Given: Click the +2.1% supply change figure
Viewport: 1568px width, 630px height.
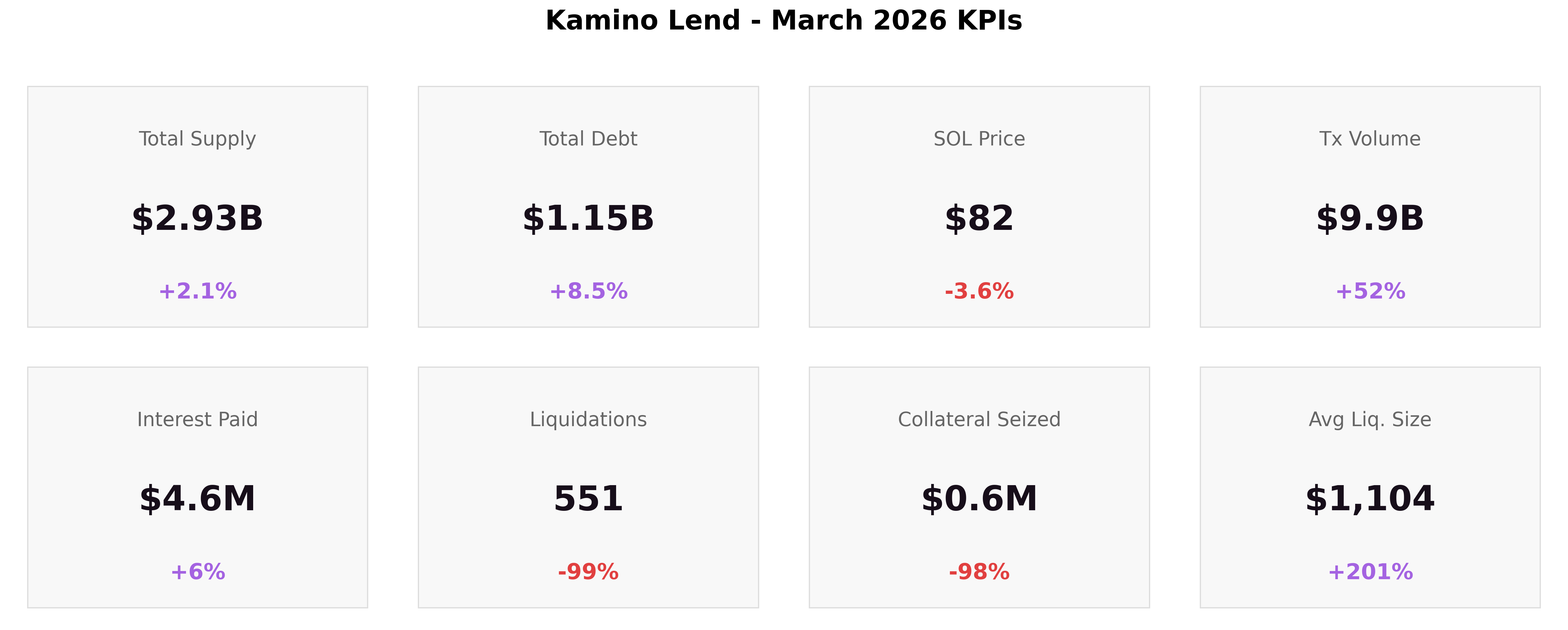Looking at the screenshot, I should pyautogui.click(x=197, y=291).
